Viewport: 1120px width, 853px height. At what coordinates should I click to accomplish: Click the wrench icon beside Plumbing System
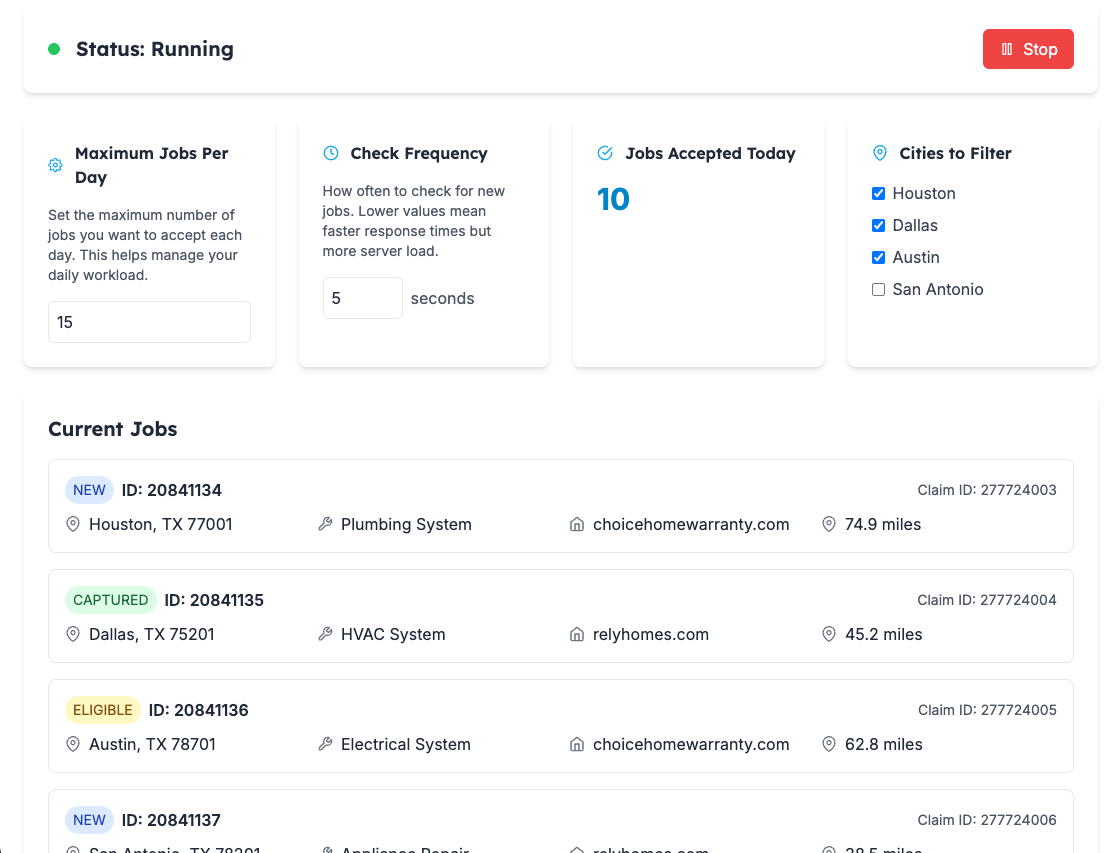tap(325, 524)
